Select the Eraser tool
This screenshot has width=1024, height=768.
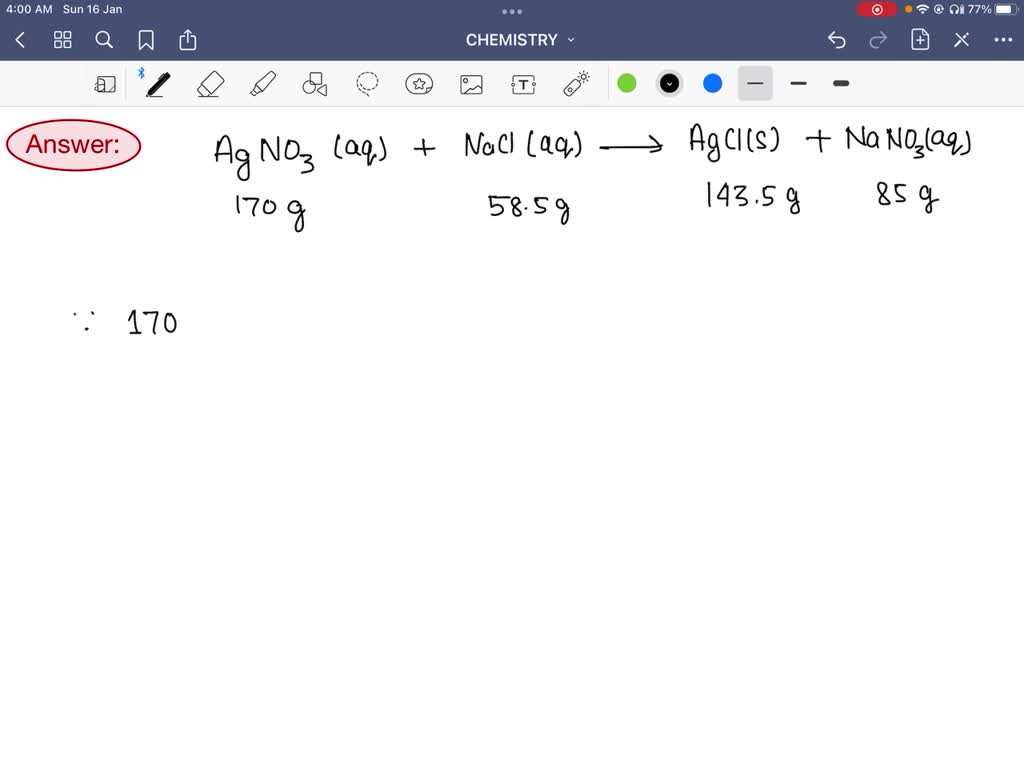[x=210, y=84]
